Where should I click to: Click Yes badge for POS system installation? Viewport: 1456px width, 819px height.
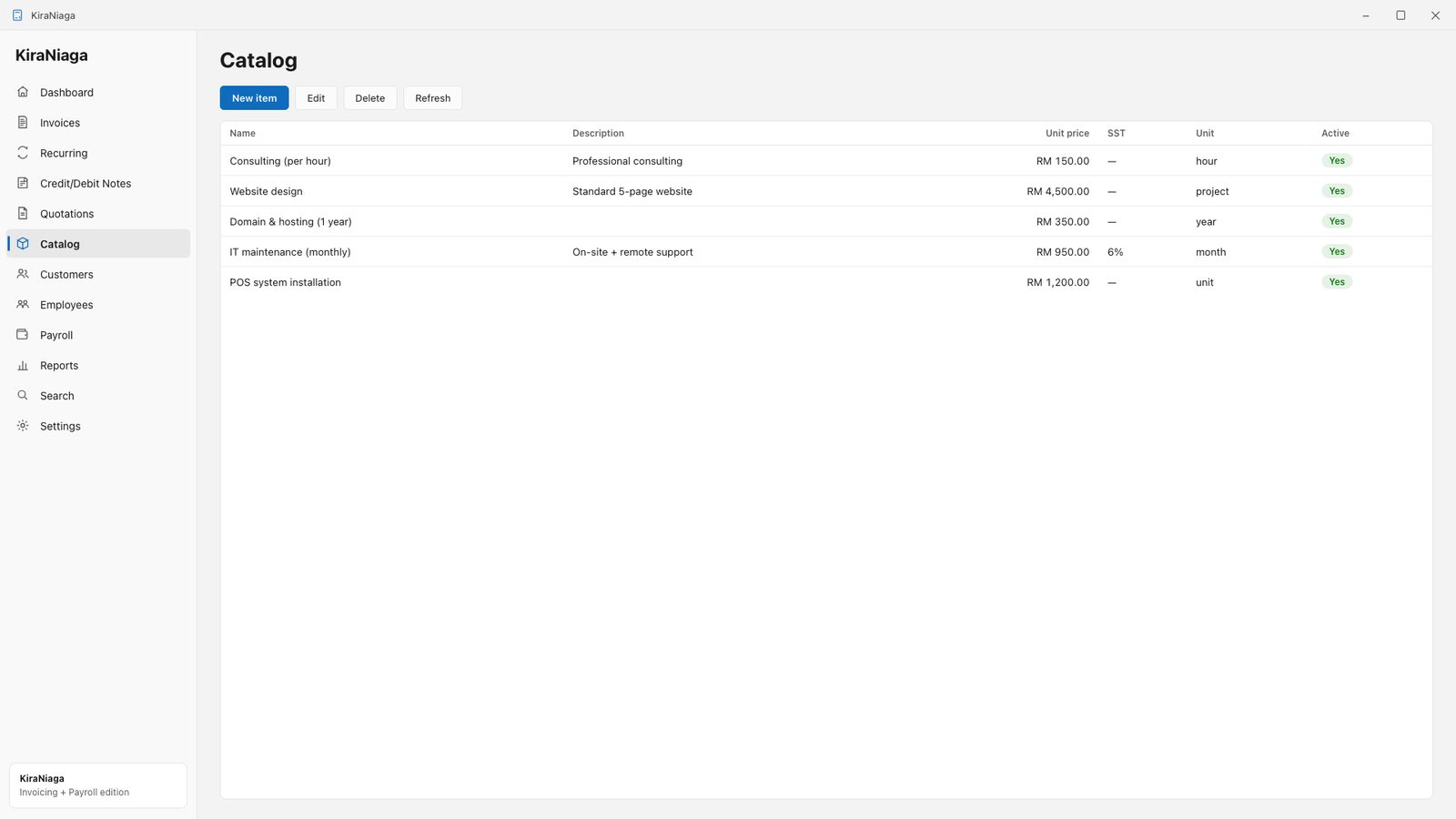pyautogui.click(x=1336, y=282)
